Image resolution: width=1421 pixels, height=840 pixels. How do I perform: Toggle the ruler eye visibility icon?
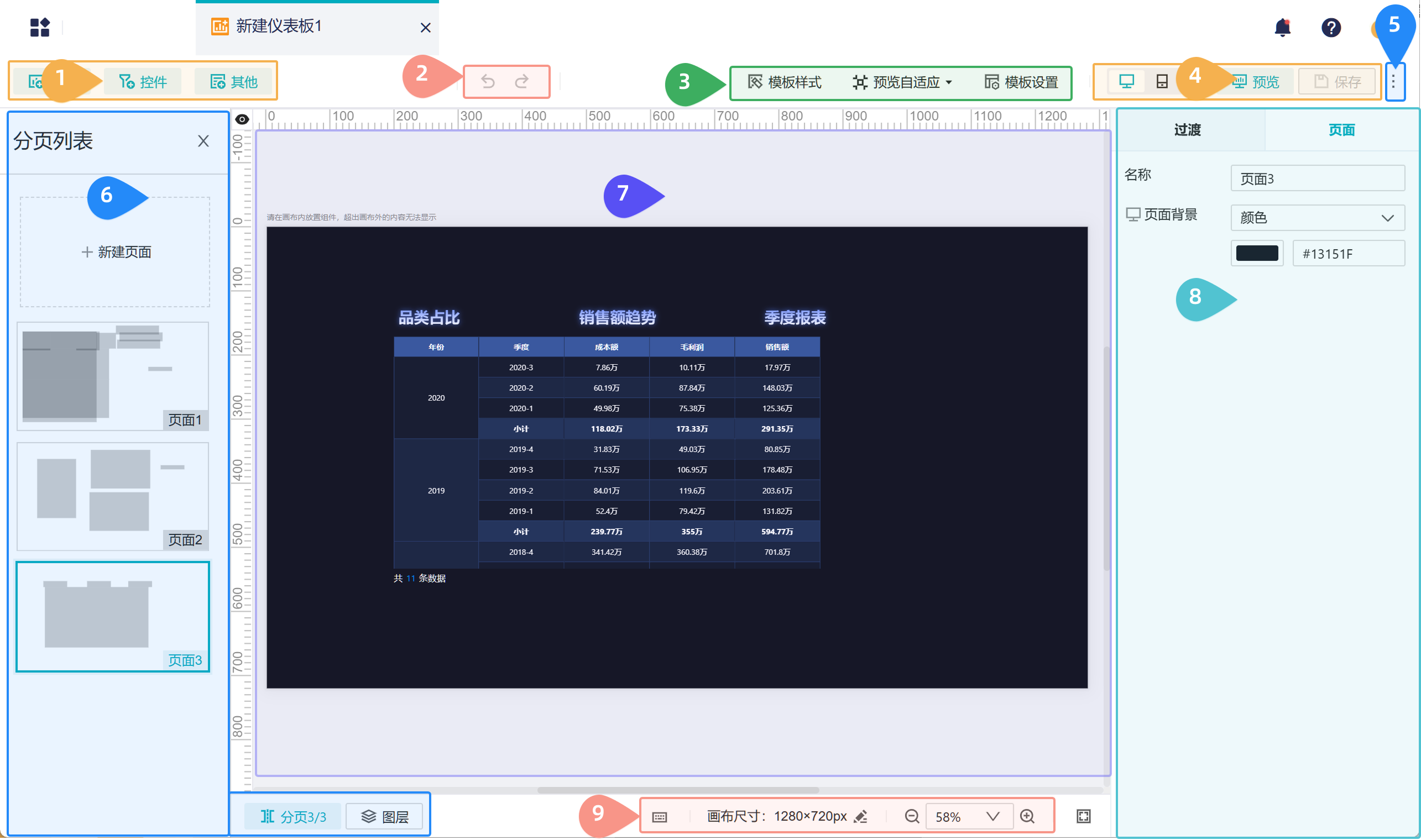coord(242,119)
